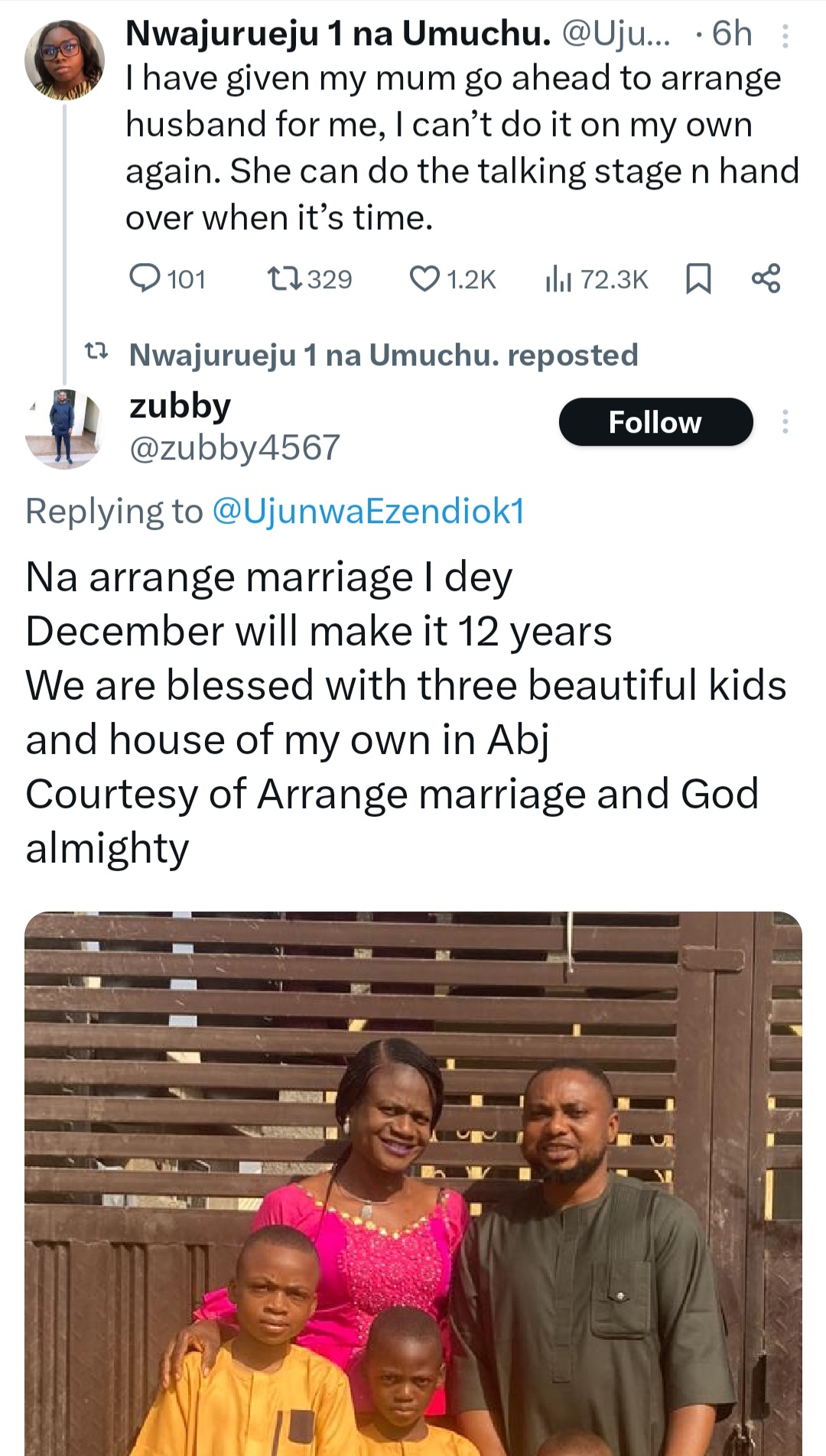Bookmark the arranged husband tweet
Viewport: 826px width, 1456px height.
[x=698, y=278]
